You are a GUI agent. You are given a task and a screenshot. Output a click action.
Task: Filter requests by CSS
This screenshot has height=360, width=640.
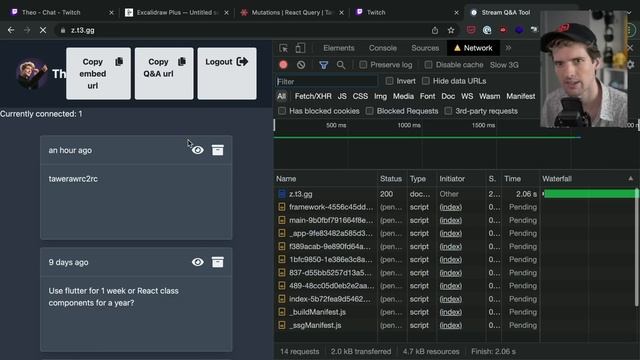[x=360, y=96]
